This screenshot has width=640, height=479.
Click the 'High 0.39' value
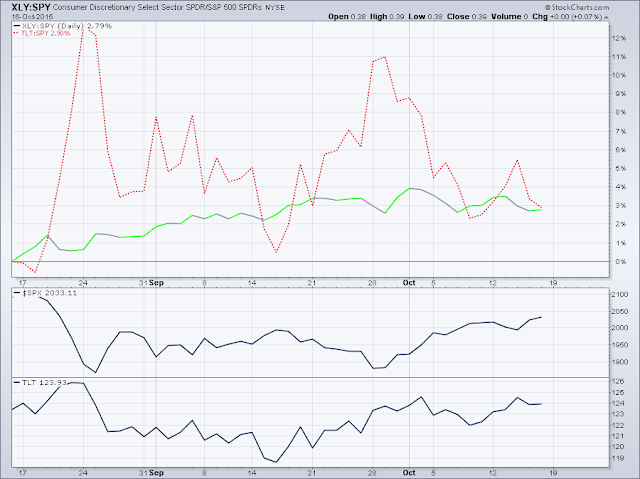(387, 17)
